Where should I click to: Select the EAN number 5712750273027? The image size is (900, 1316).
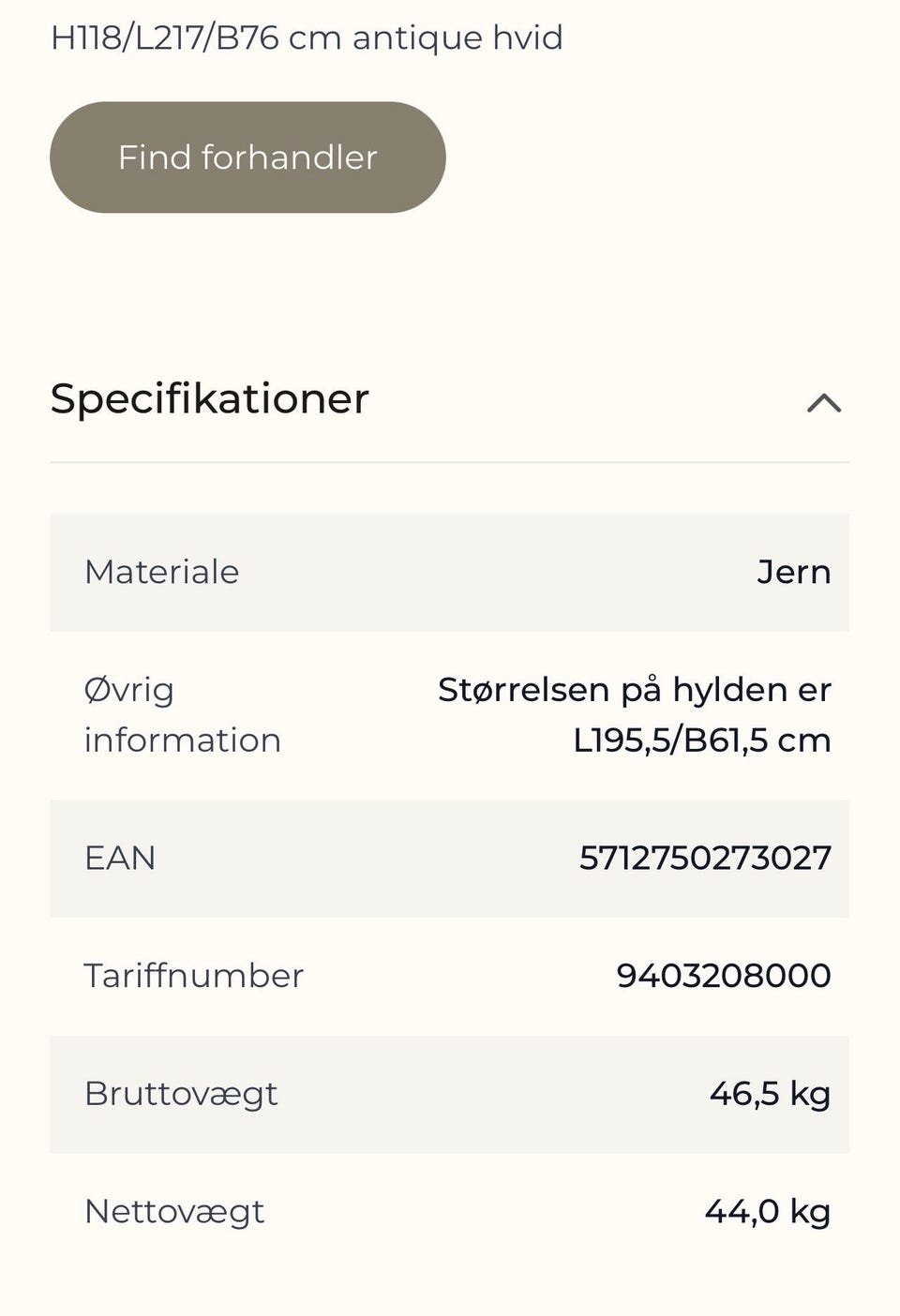705,858
